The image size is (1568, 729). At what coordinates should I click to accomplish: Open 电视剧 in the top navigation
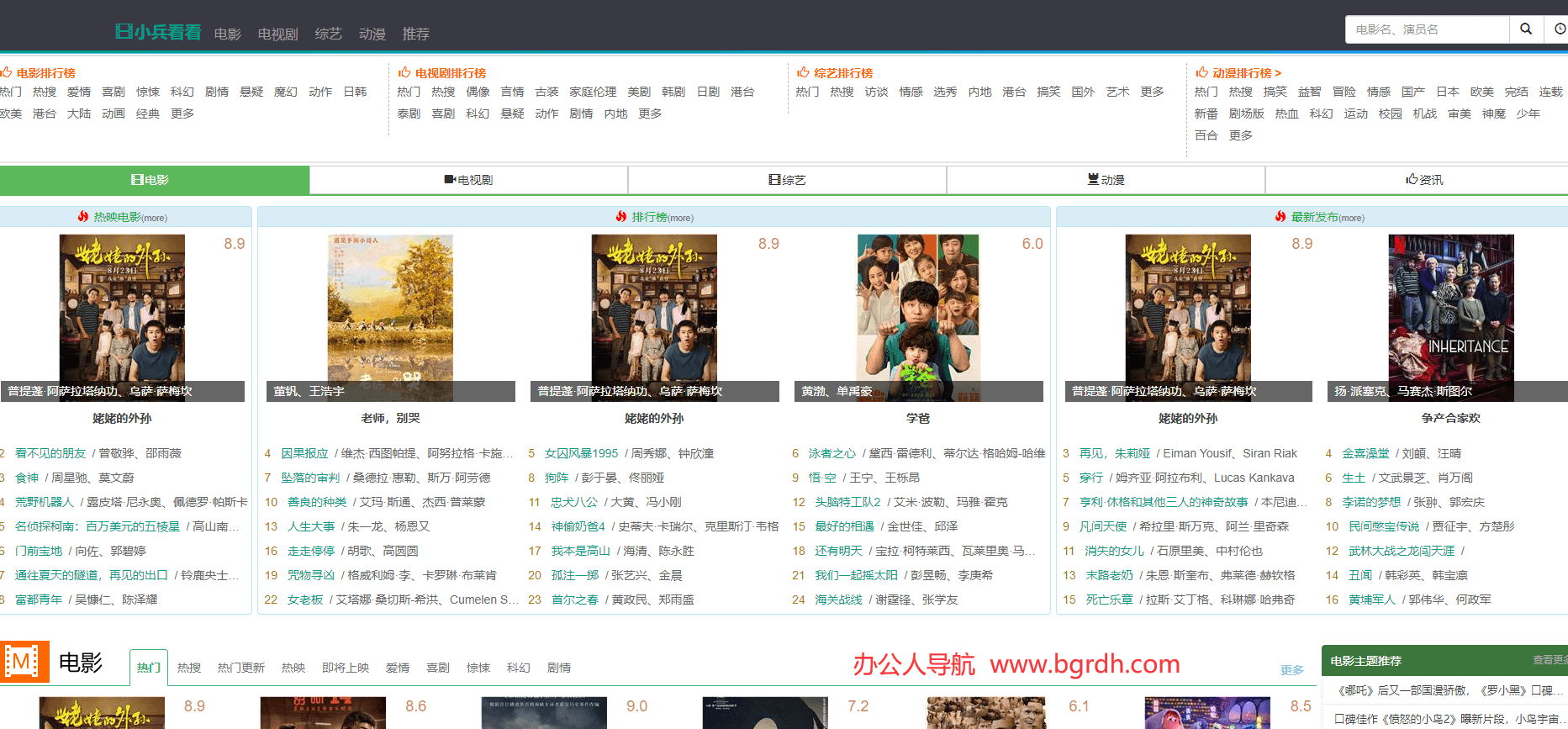(278, 34)
